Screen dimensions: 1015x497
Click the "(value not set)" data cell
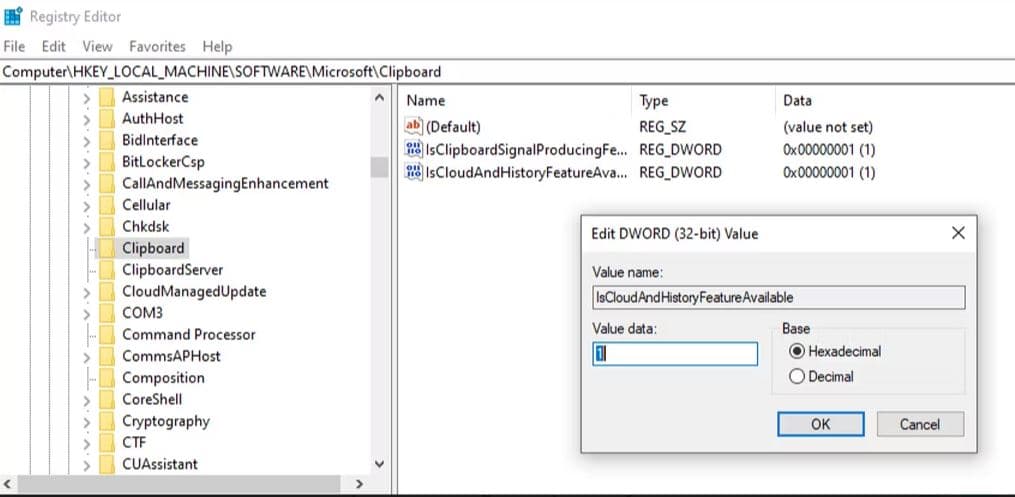pyautogui.click(x=828, y=127)
